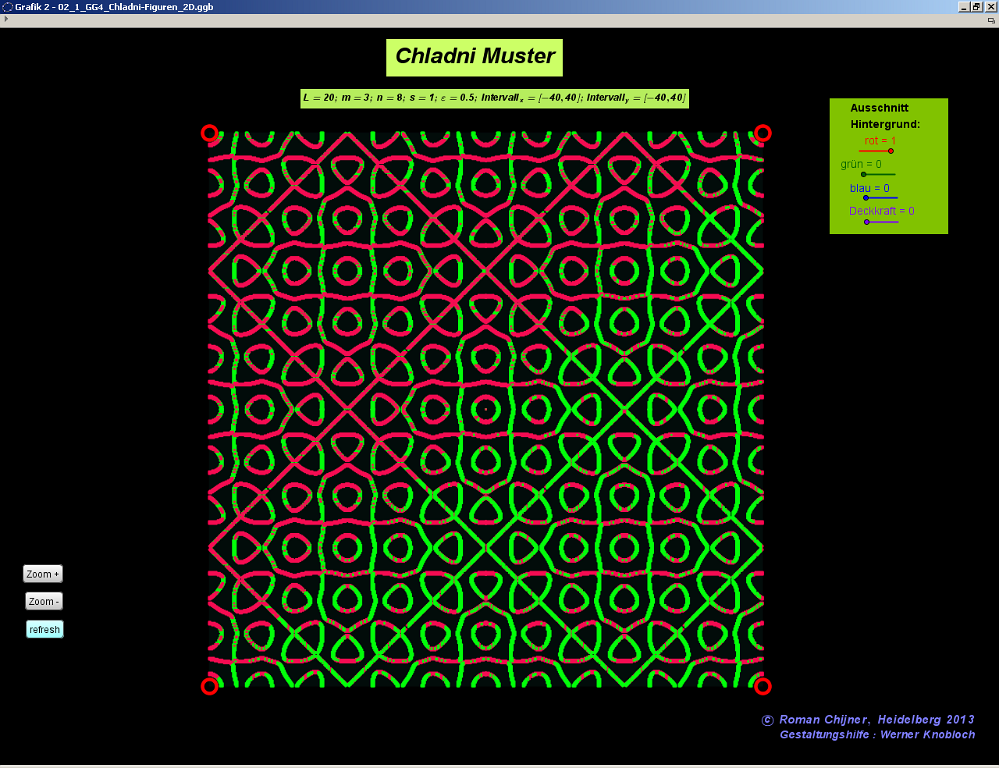This screenshot has width=999, height=768.
Task: Click the small red dot at pattern center
Action: tap(486, 408)
